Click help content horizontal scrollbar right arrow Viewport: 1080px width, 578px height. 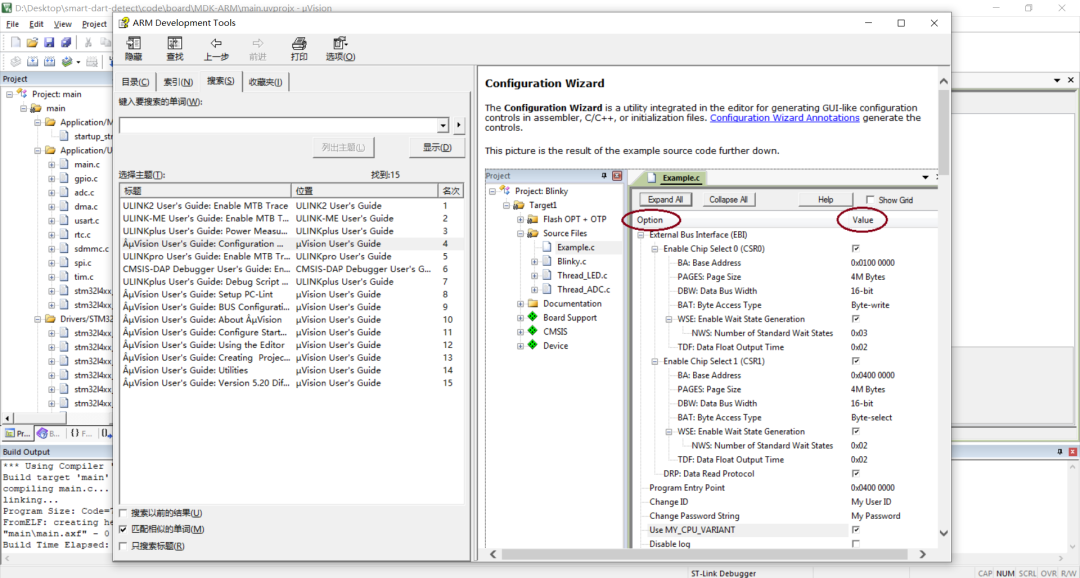(x=924, y=554)
